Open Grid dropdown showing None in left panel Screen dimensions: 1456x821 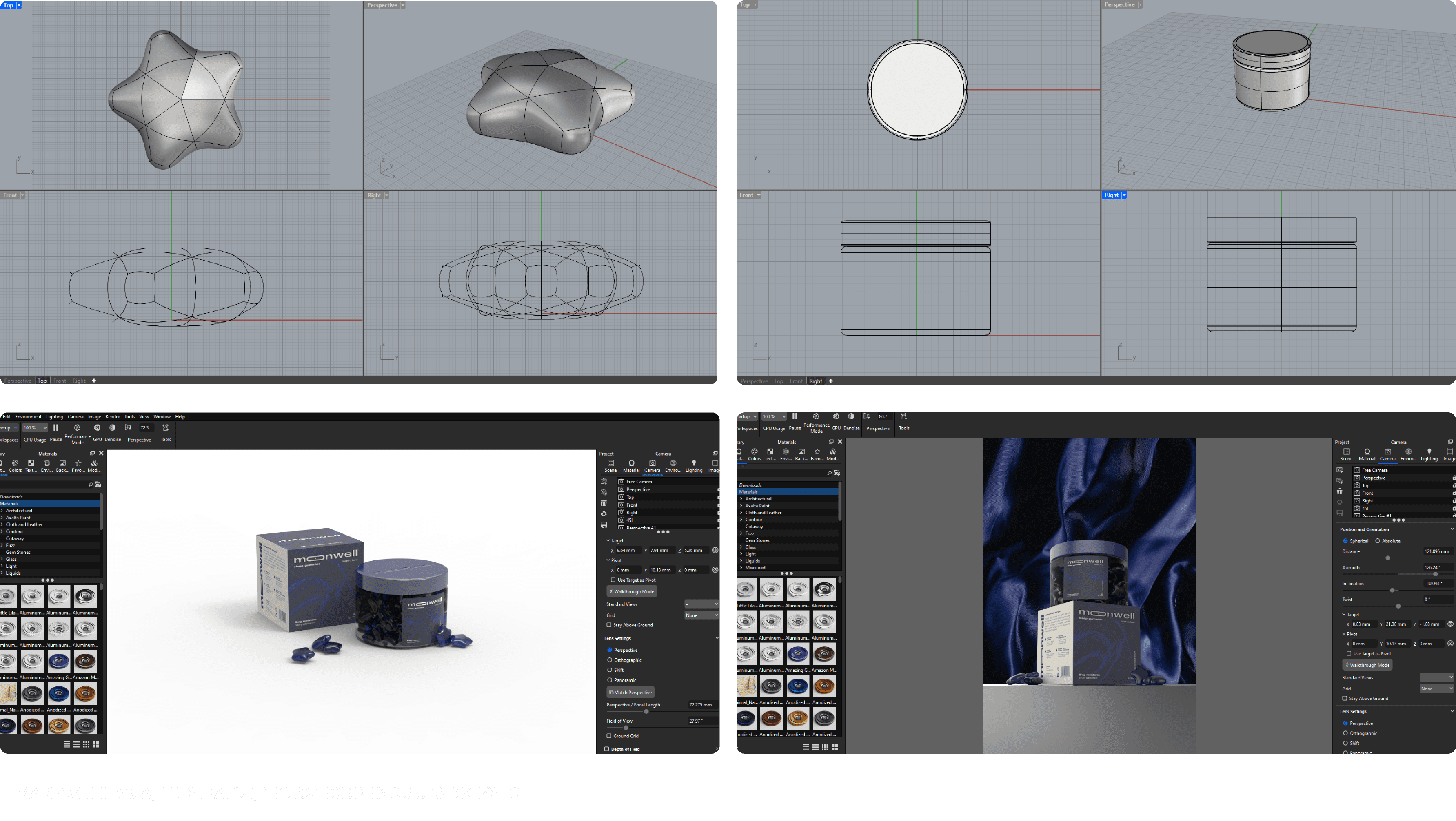(x=701, y=615)
